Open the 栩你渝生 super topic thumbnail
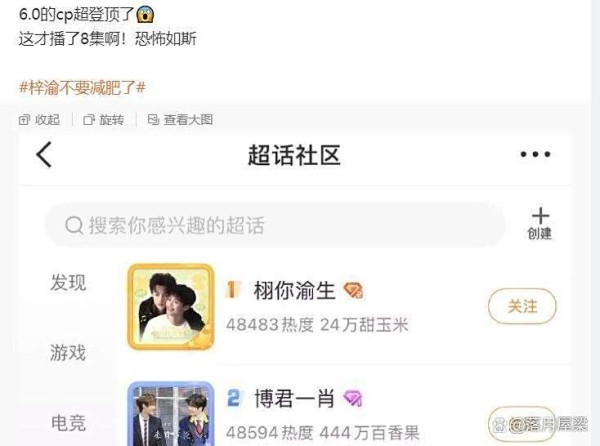 coord(171,307)
